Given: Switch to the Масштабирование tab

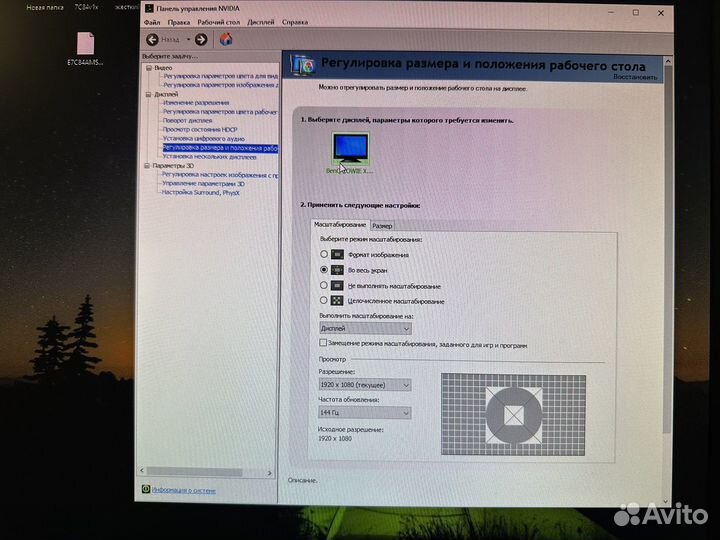Looking at the screenshot, I should click(340, 225).
